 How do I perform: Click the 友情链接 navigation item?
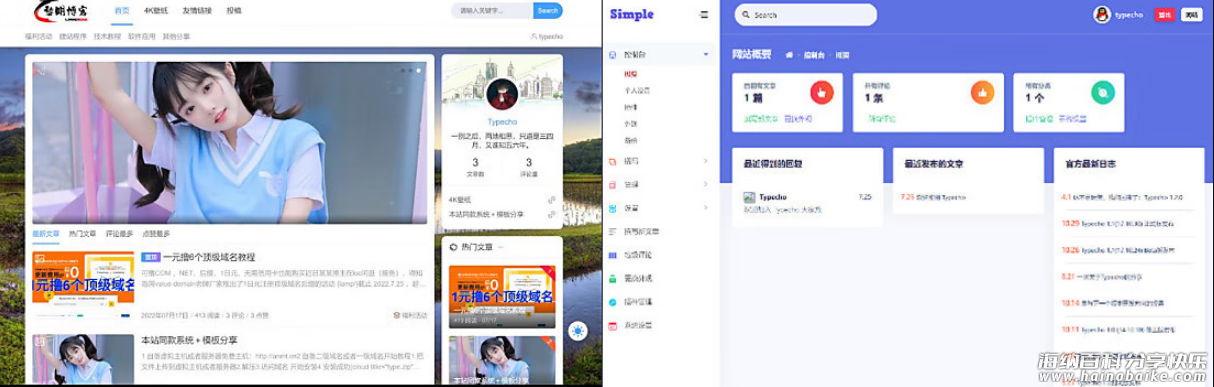(x=197, y=11)
